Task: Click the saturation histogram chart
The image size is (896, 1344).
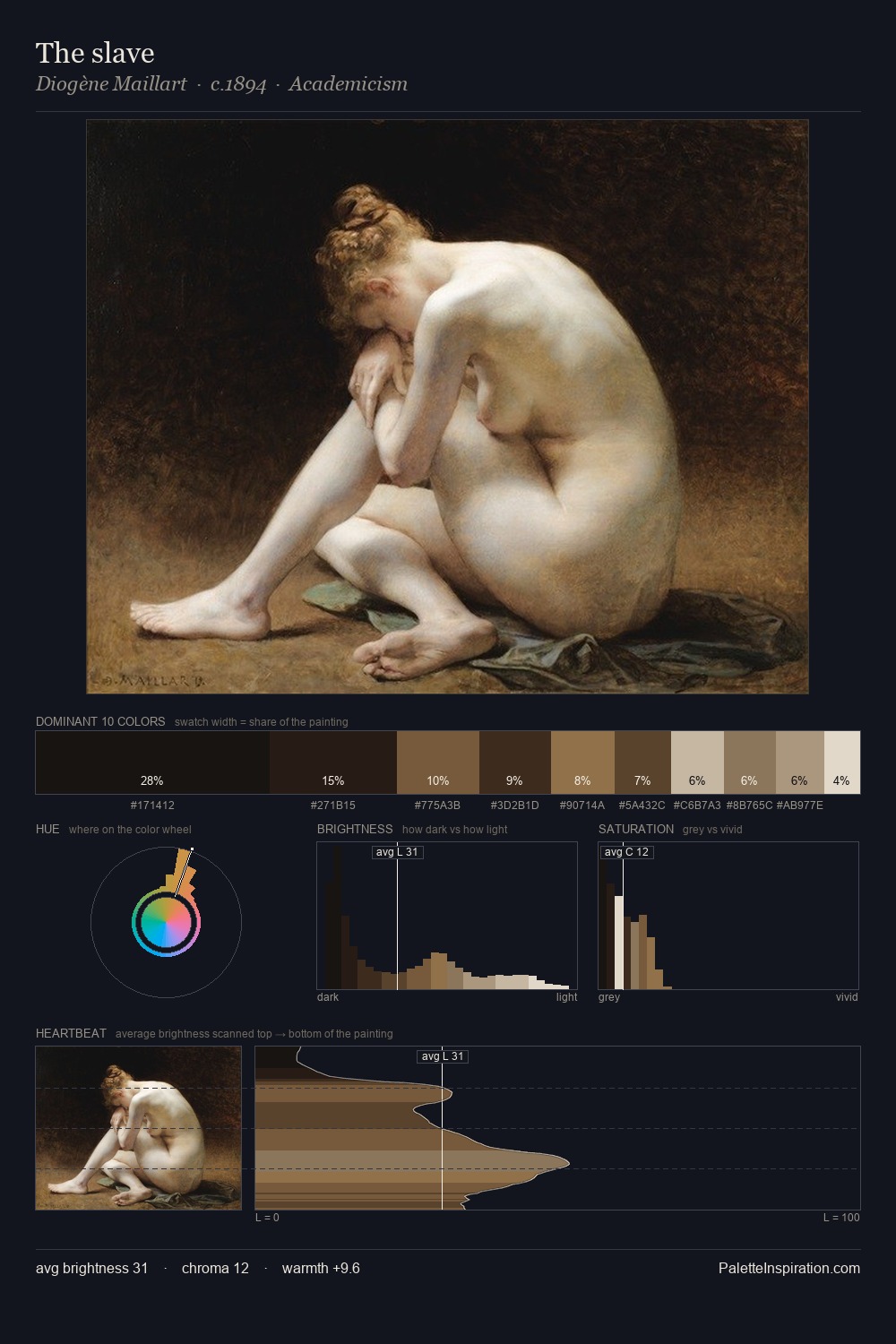Action: pos(728,916)
